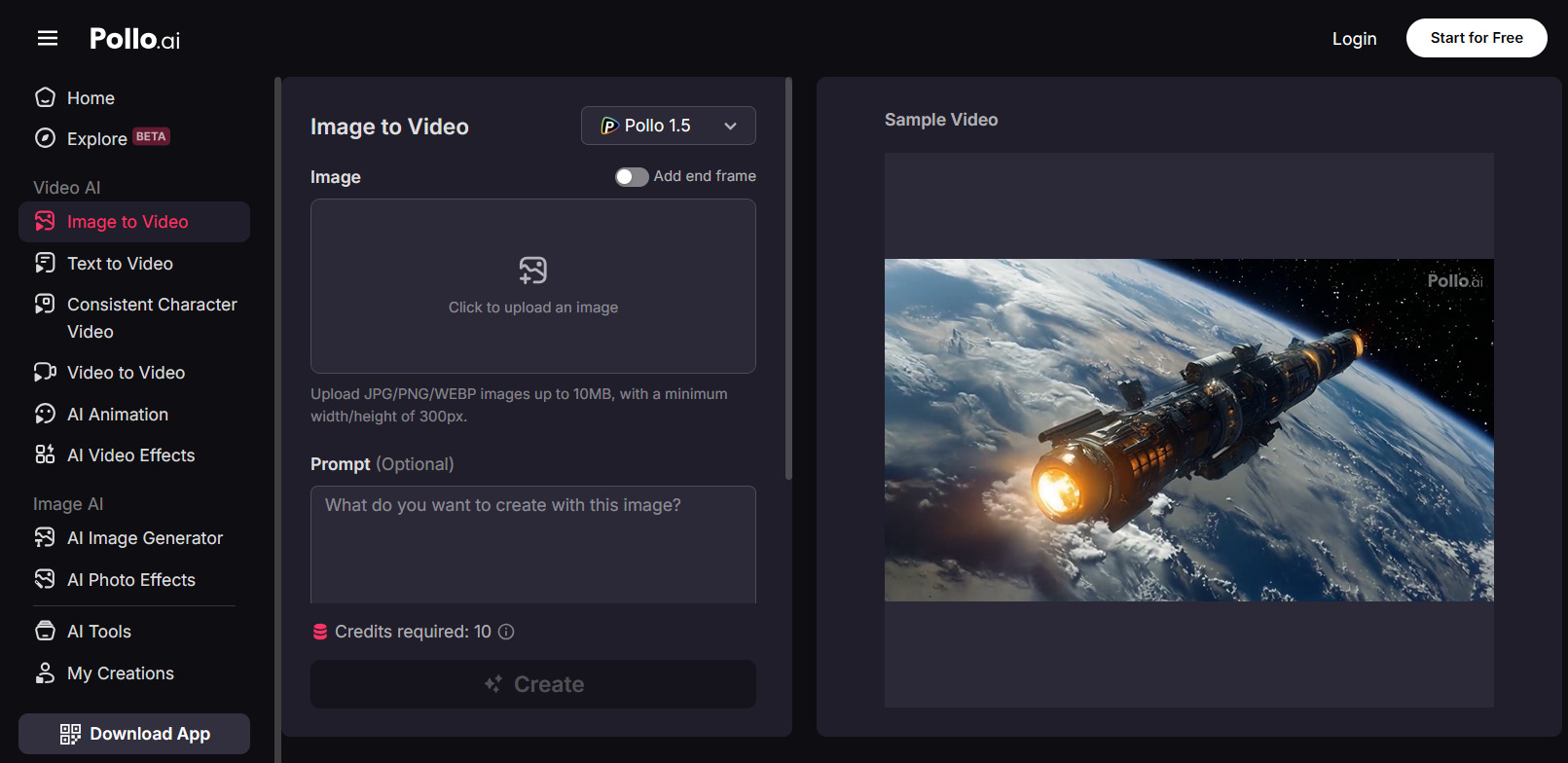
Task: Click the 'Video AI' section label
Action: pos(67,188)
